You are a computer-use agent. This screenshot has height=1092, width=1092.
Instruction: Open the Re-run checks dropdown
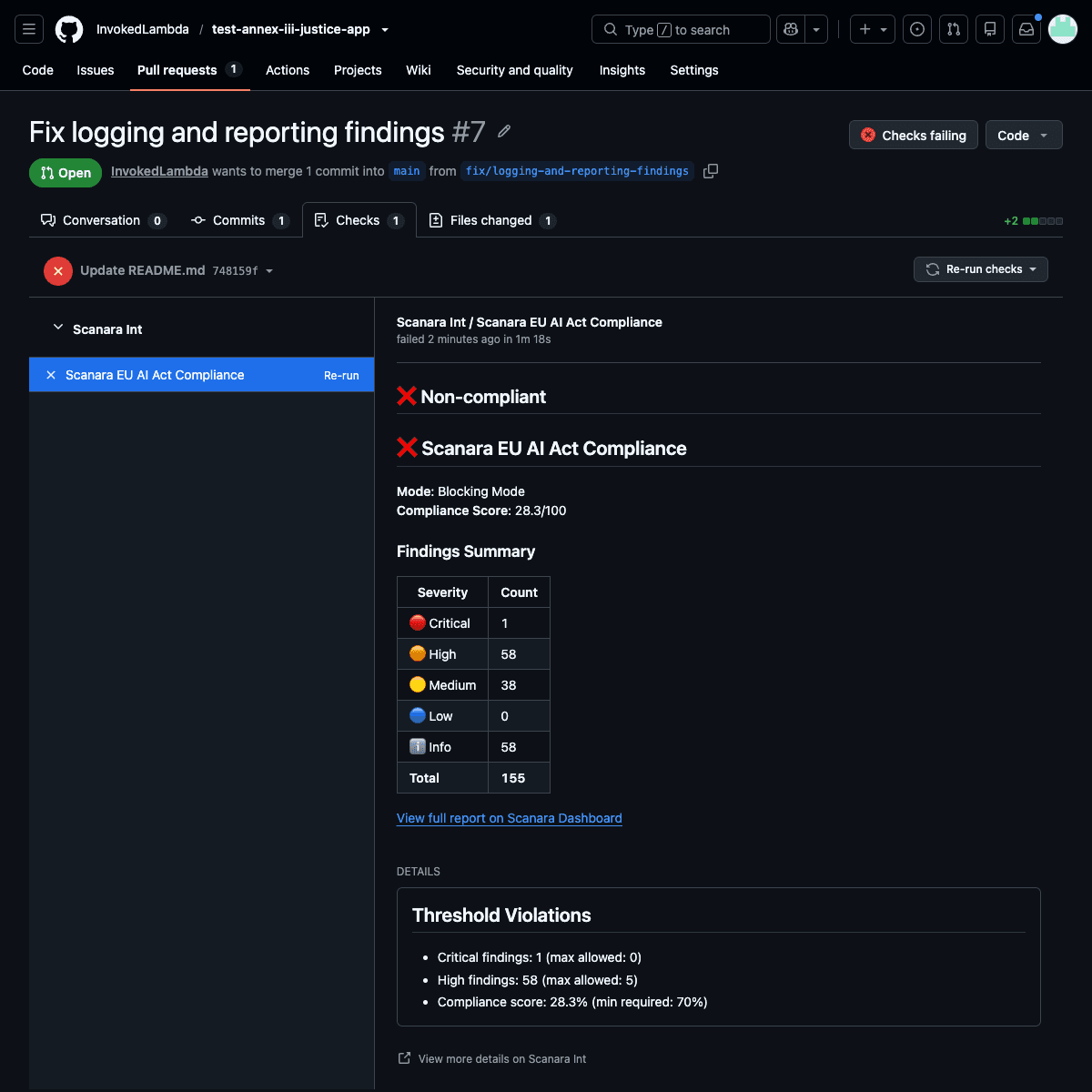[x=981, y=269]
